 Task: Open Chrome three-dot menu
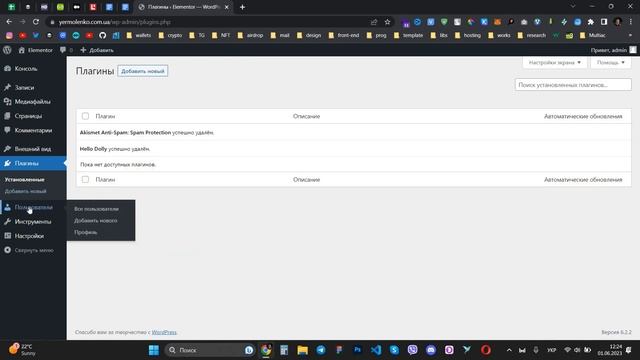tap(631, 22)
